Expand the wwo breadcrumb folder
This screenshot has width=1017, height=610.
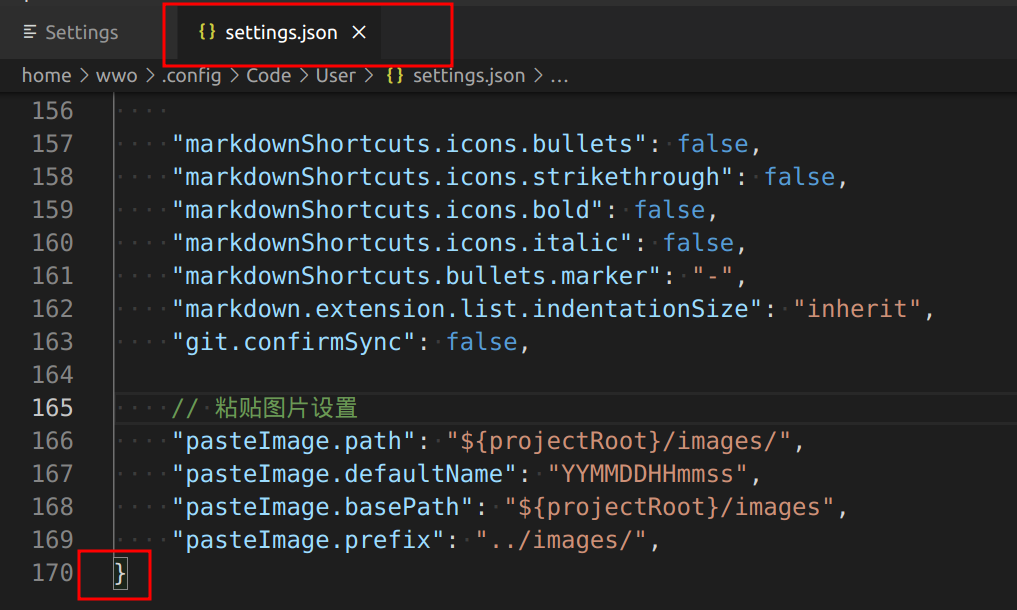(x=116, y=76)
